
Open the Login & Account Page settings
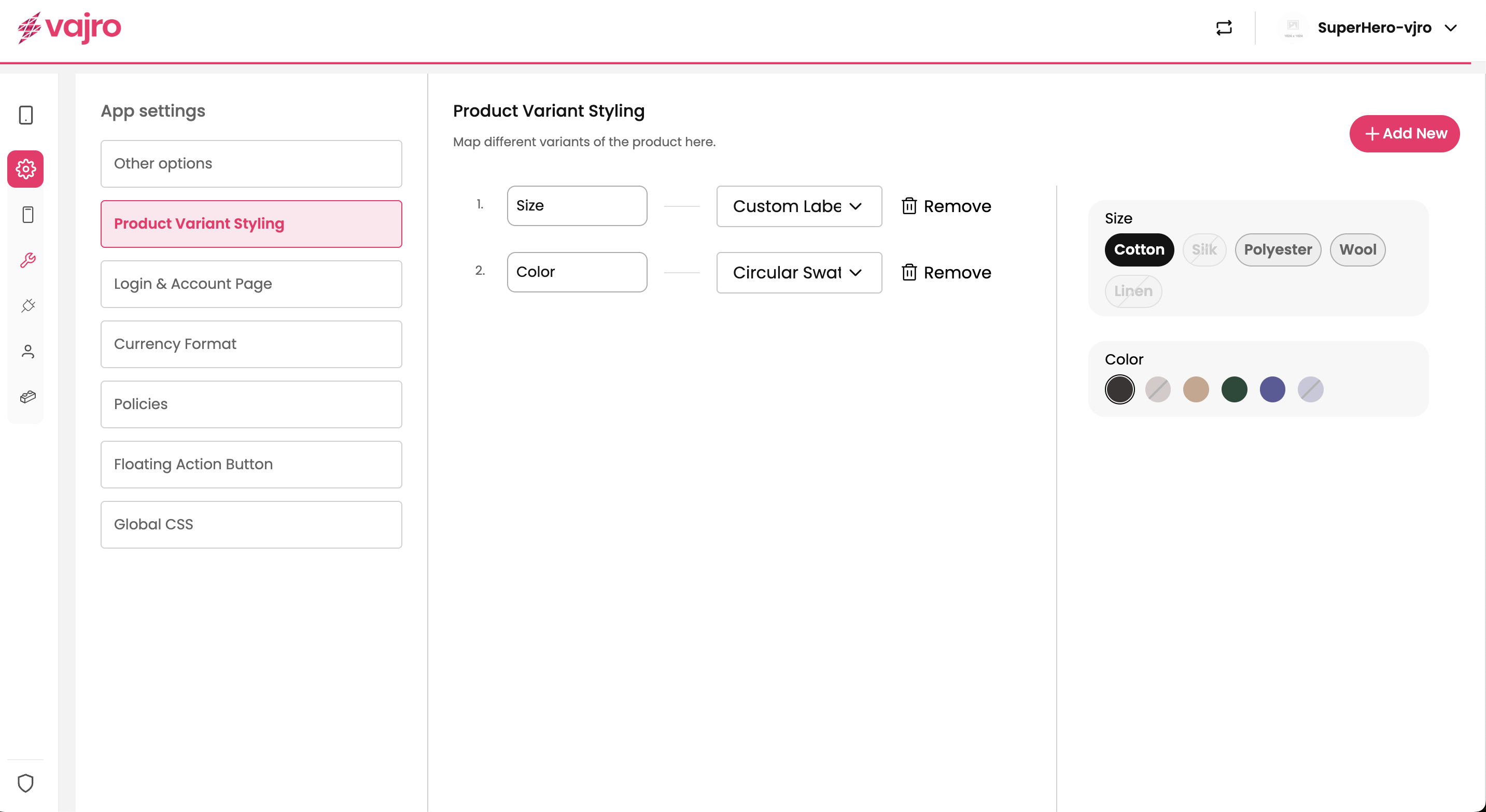pyautogui.click(x=251, y=284)
